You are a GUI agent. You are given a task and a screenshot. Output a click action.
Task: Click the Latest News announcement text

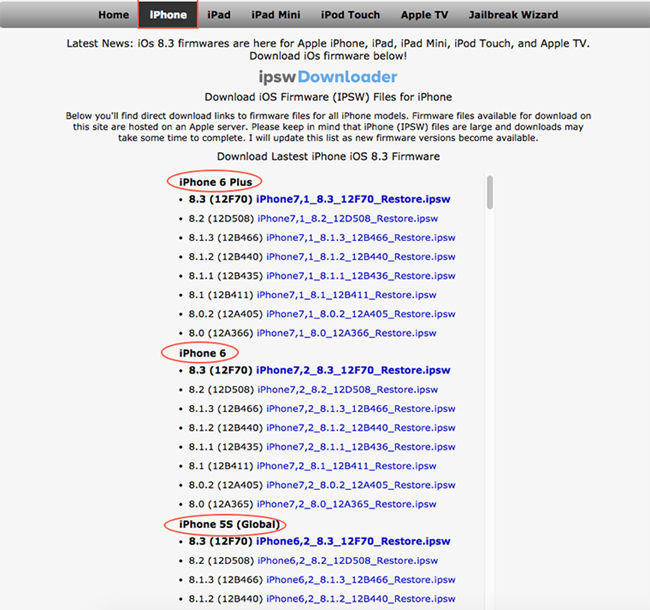click(x=328, y=49)
